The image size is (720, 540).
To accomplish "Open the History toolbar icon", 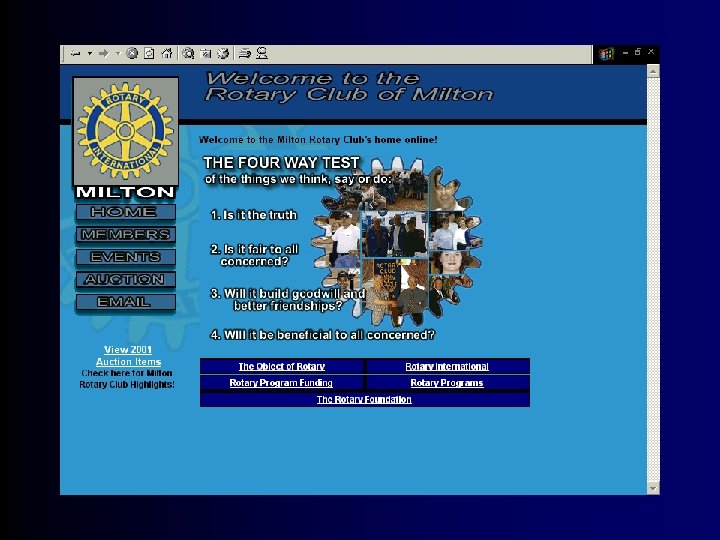I will coord(223,54).
